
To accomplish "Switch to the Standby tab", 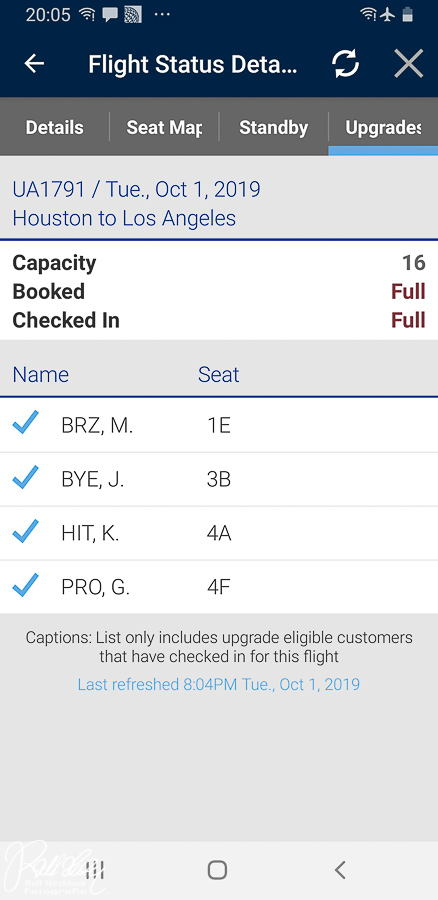I will (x=273, y=127).
